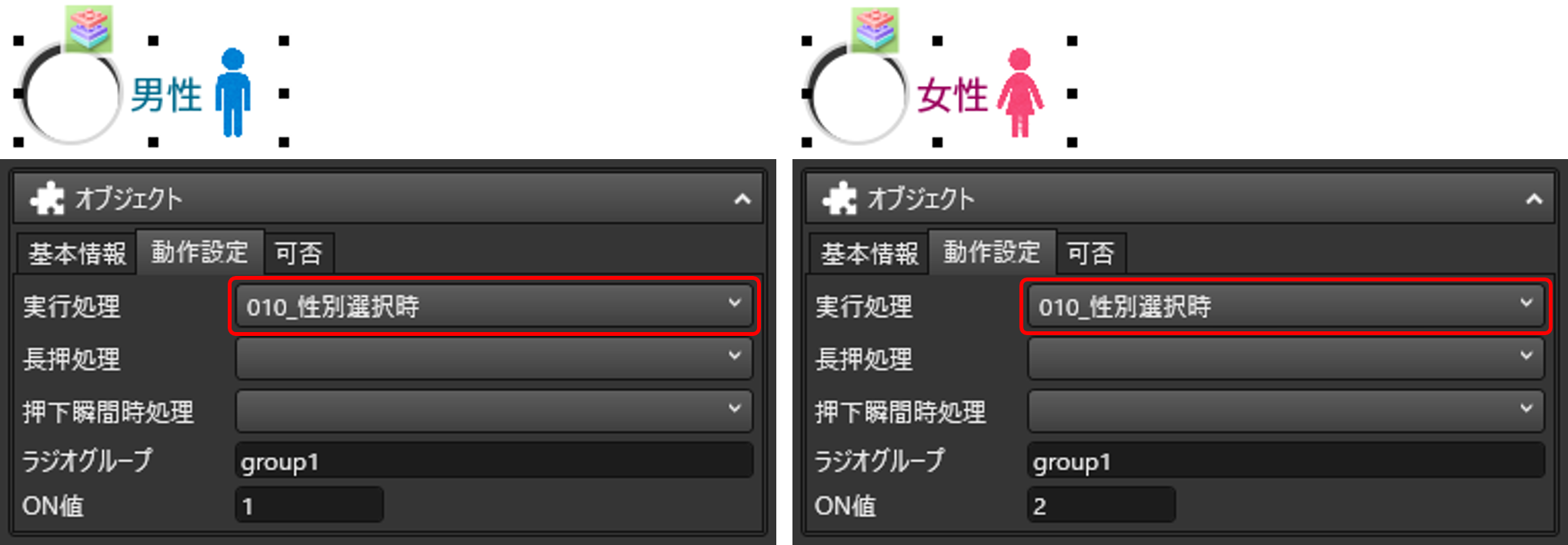
Task: Select the 動作設定 tab in left panel
Action: pos(200,251)
